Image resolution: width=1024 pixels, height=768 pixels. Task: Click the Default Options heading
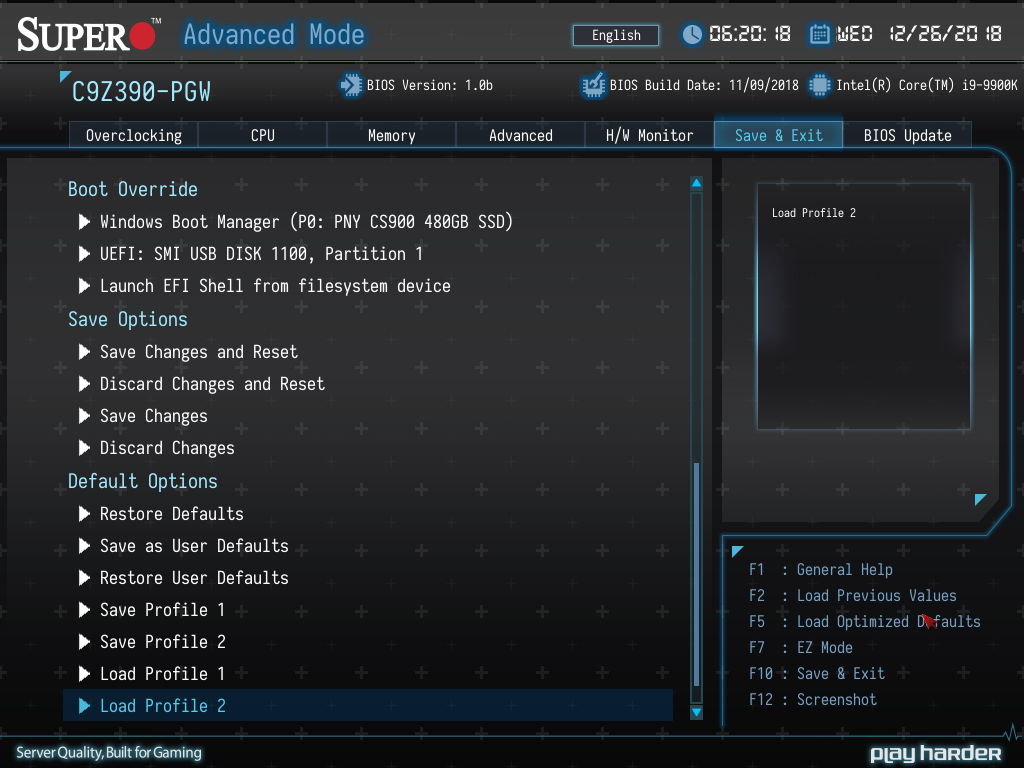[143, 481]
